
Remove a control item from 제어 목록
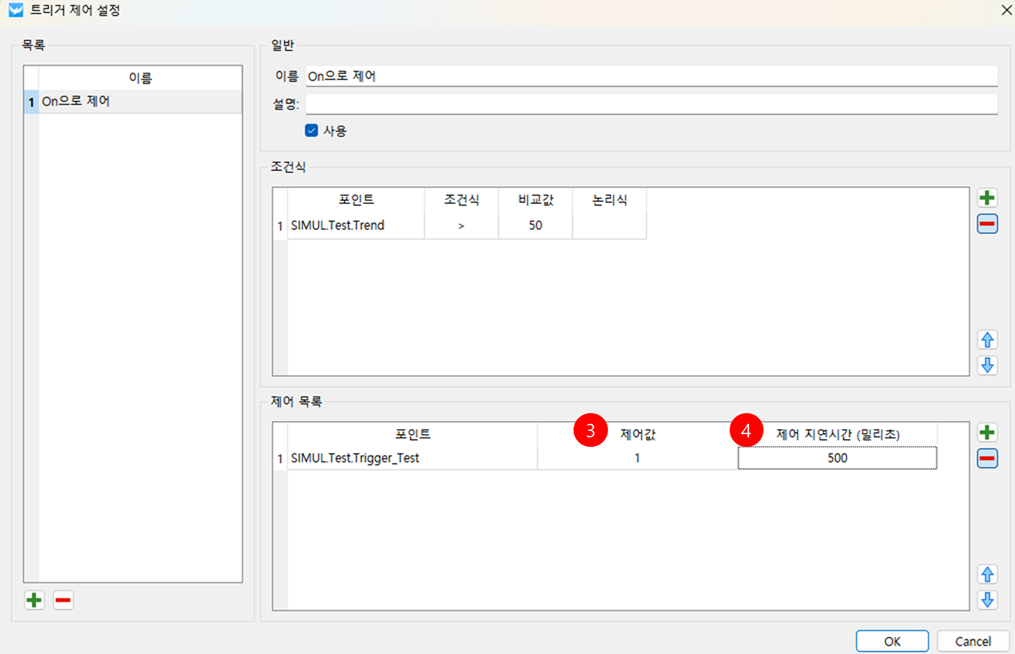tap(987, 459)
